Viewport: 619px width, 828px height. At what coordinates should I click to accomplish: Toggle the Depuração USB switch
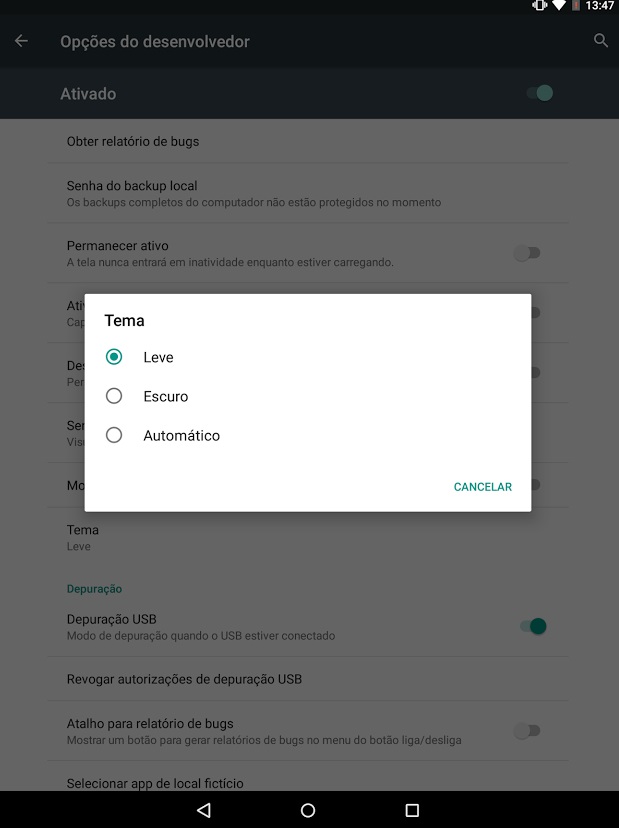[533, 626]
